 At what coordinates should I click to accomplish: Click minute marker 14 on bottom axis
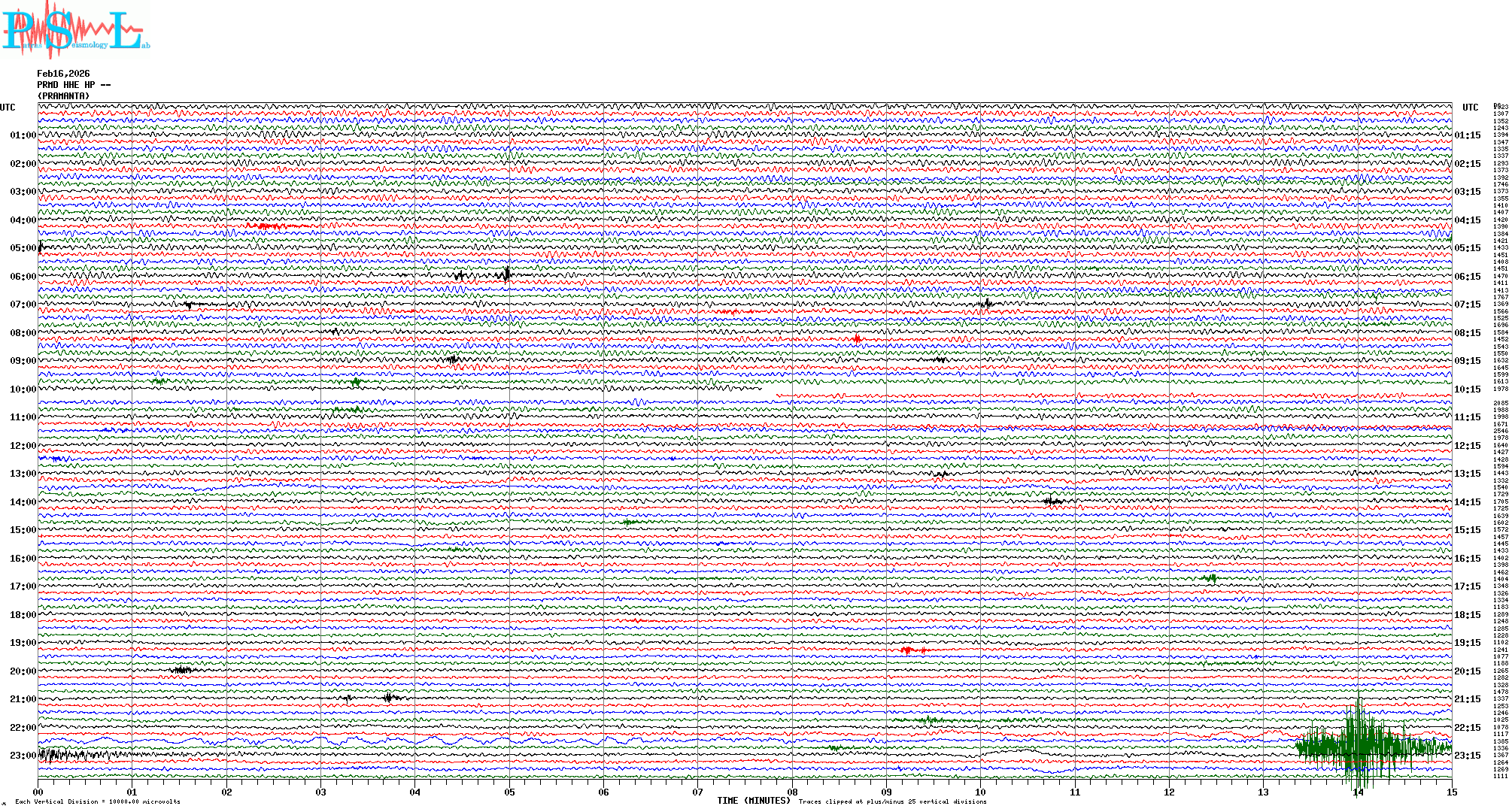pos(1358,792)
